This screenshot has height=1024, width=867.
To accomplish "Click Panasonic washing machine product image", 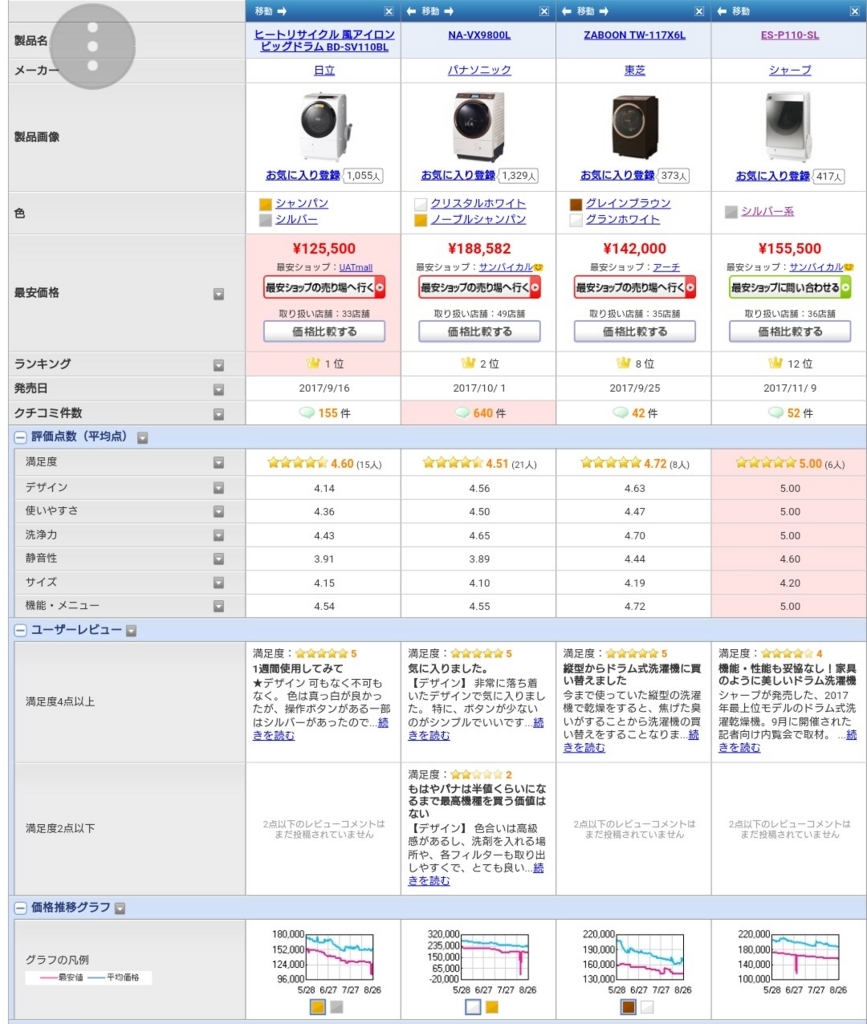I will coord(479,126).
